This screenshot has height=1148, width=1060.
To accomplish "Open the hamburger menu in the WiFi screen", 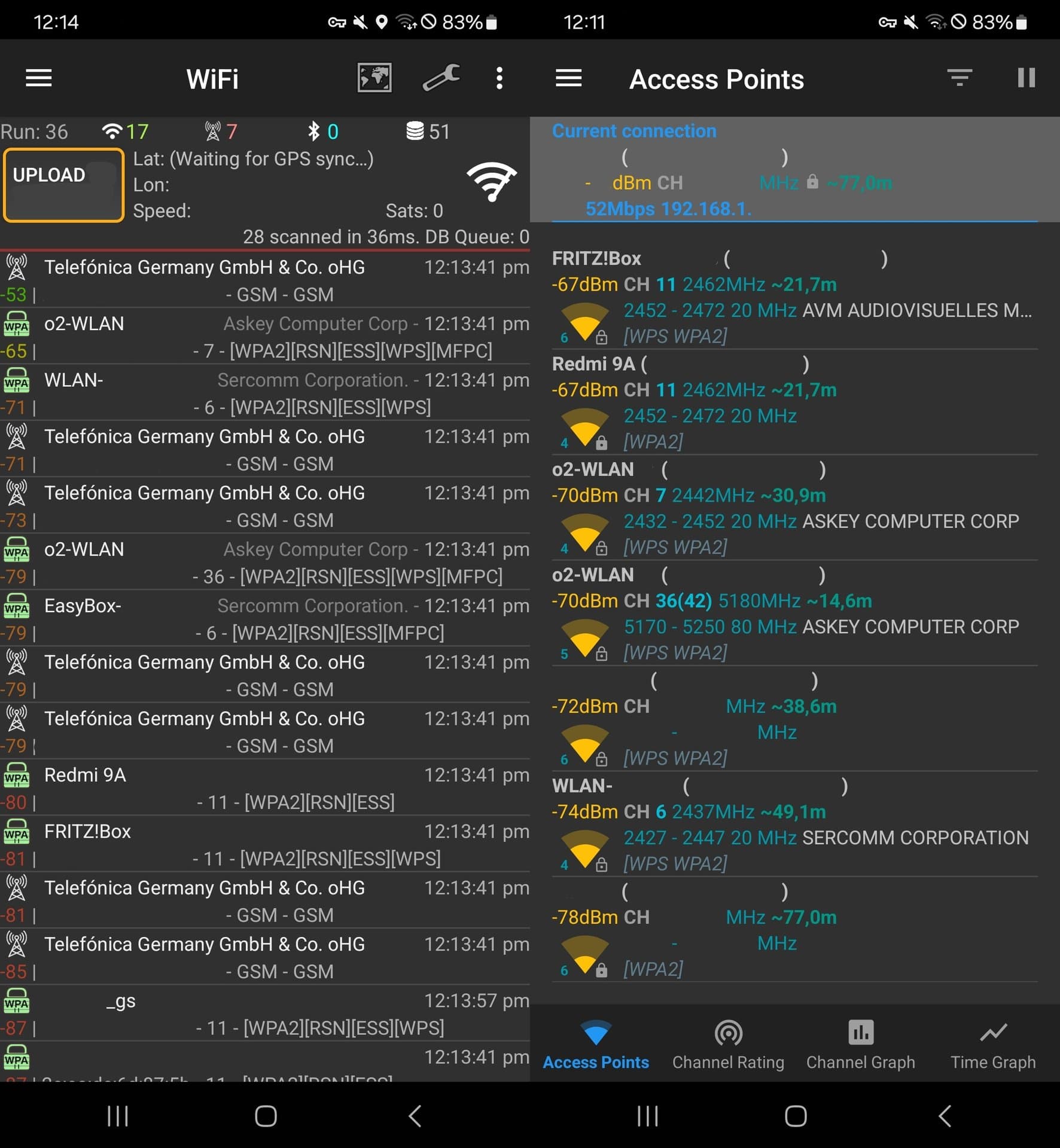I will [39, 78].
